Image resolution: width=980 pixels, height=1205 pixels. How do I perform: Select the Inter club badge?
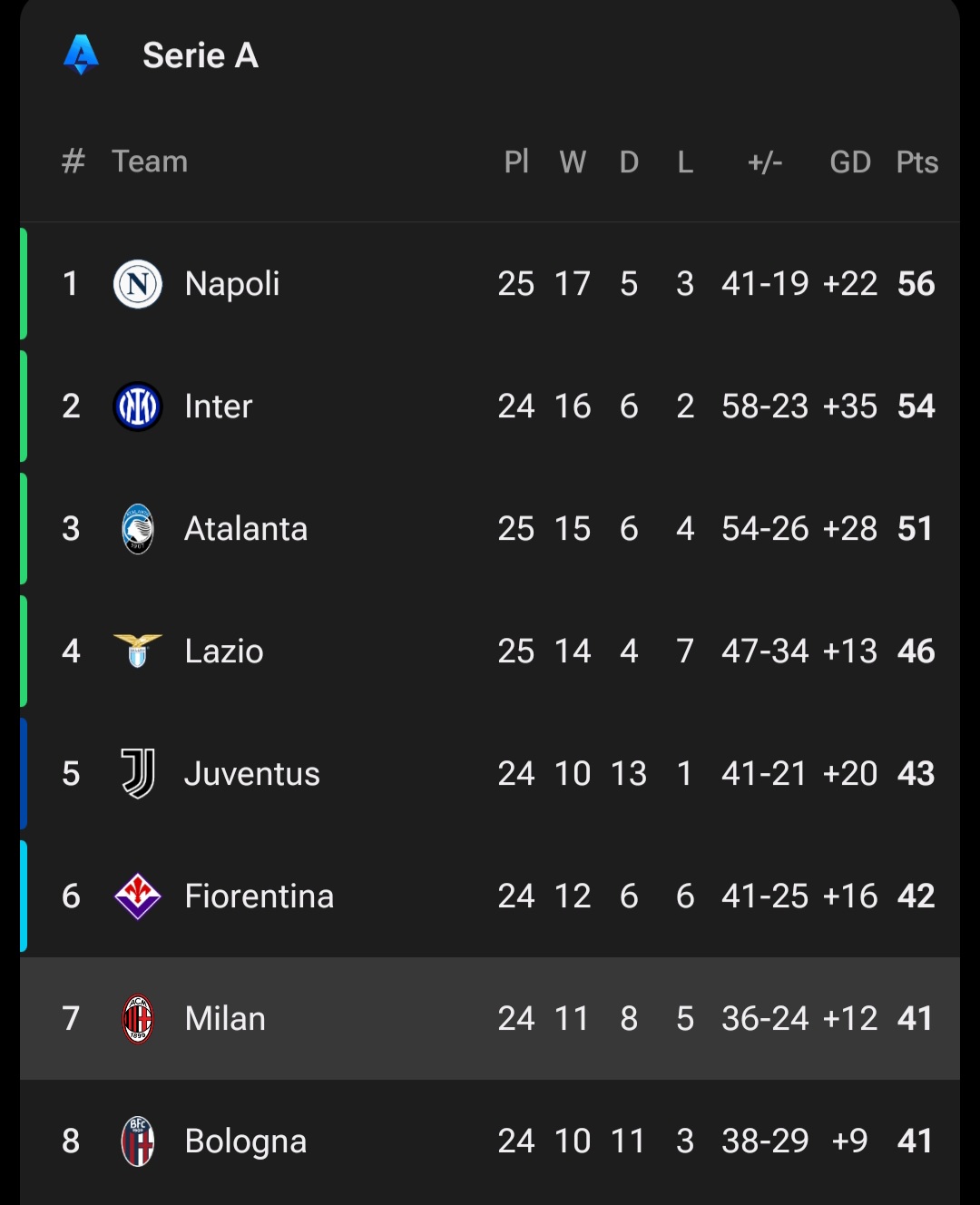pyautogui.click(x=138, y=407)
